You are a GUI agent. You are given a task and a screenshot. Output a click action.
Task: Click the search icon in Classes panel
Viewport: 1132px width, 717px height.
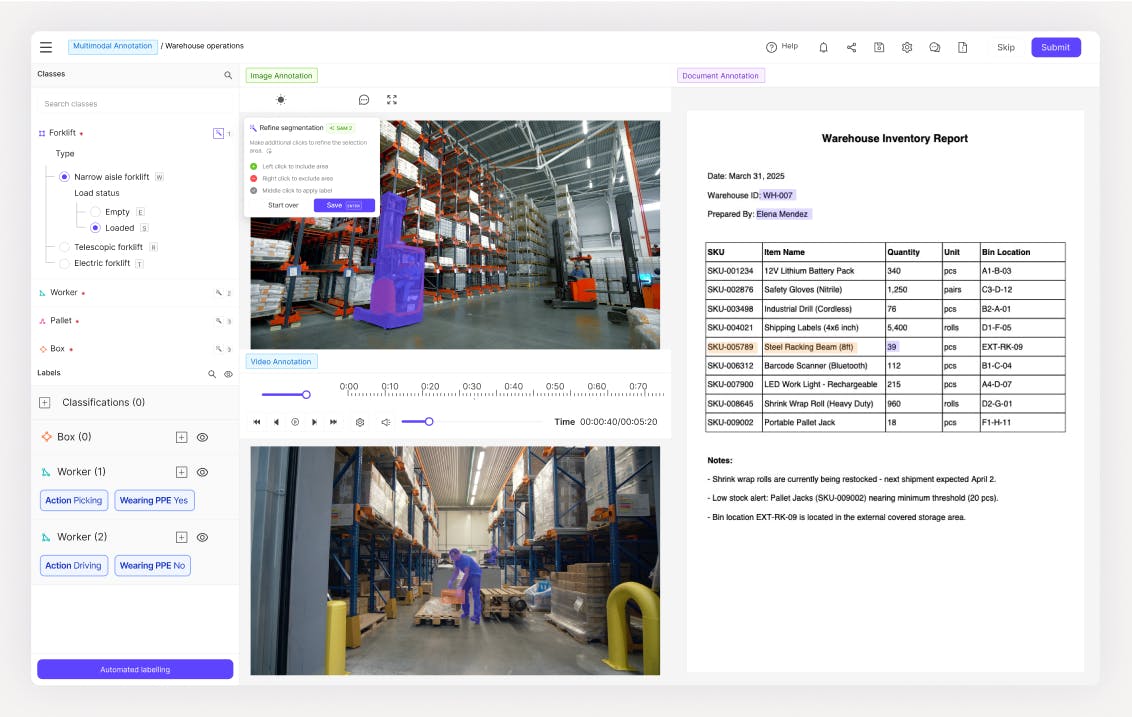click(228, 75)
